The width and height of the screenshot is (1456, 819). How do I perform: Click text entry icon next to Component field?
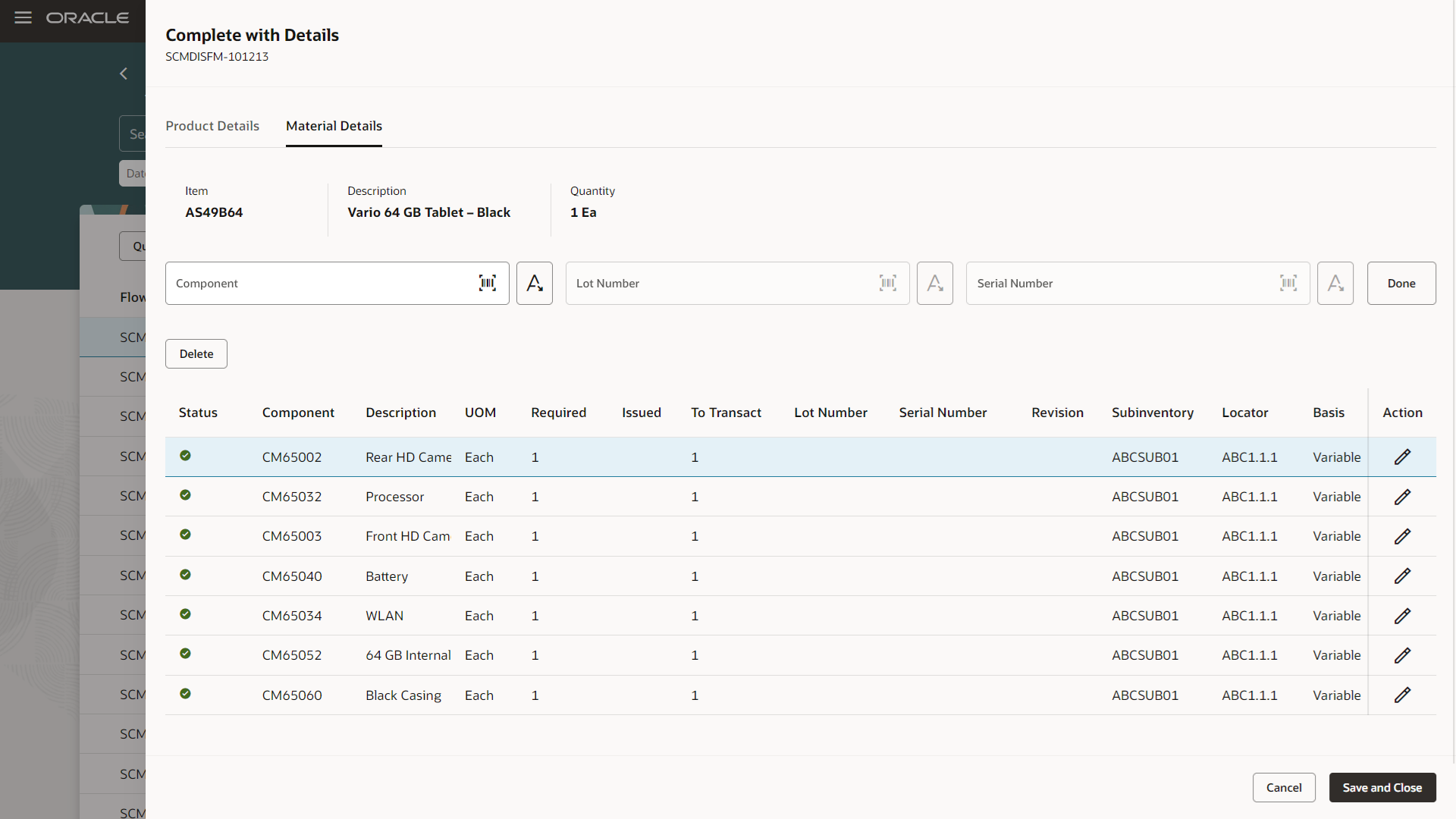pyautogui.click(x=535, y=283)
